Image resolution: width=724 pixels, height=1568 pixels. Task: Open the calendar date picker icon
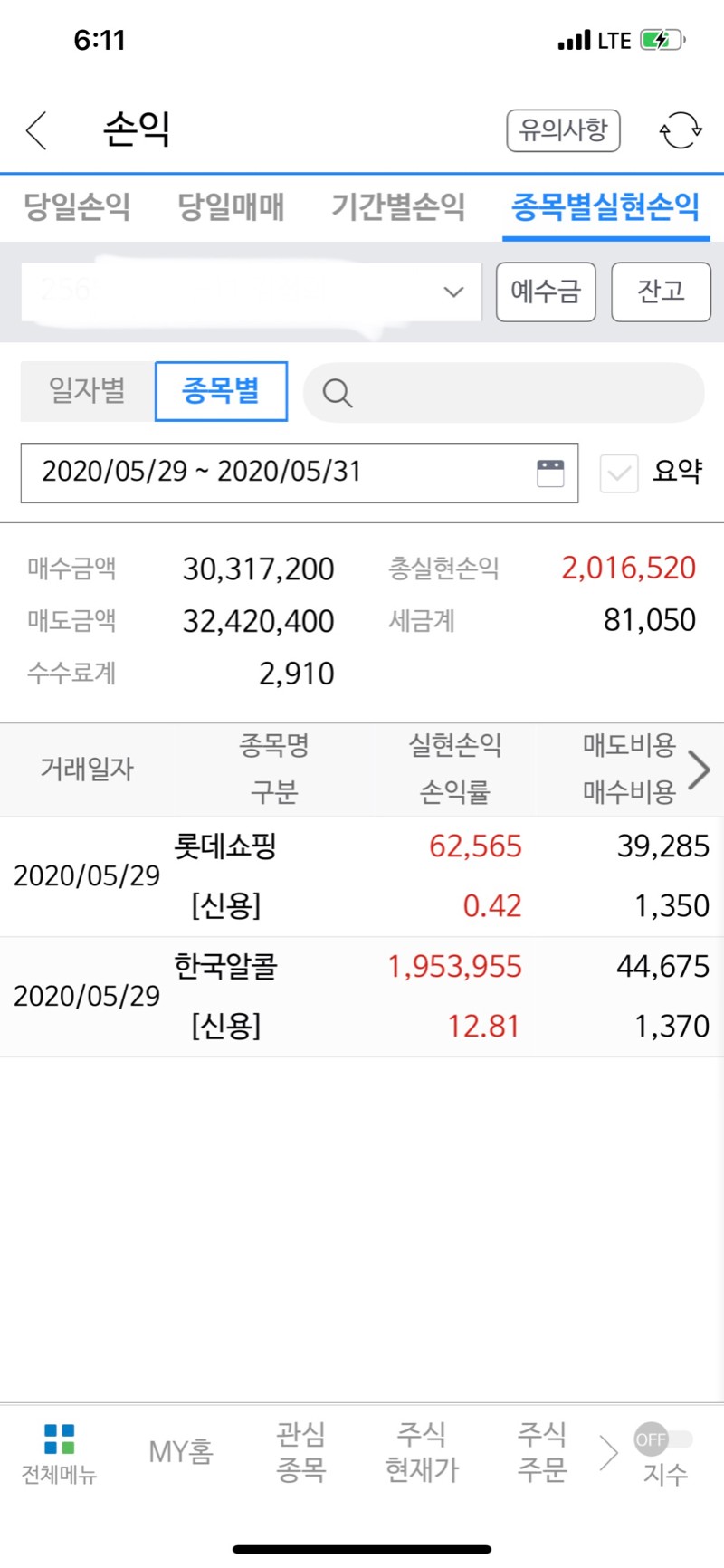tap(550, 473)
